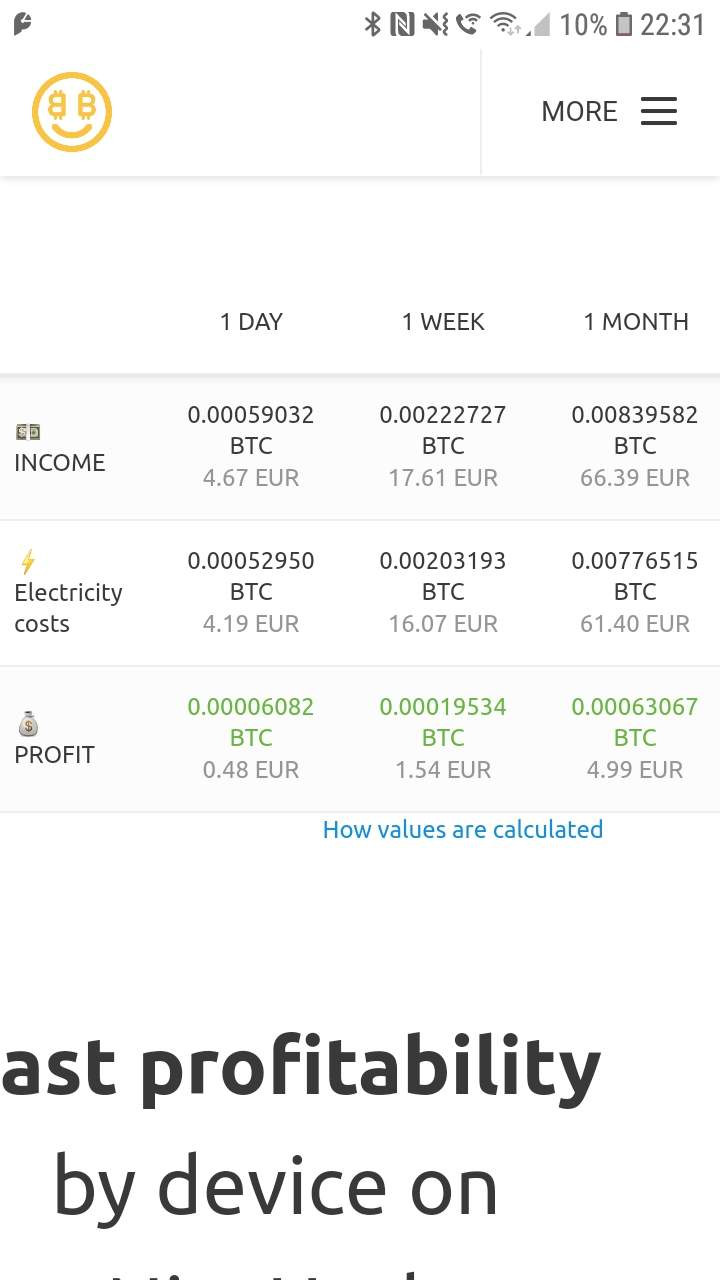Tap the PROFIT row label
The width and height of the screenshot is (720, 1280).
[x=54, y=754]
